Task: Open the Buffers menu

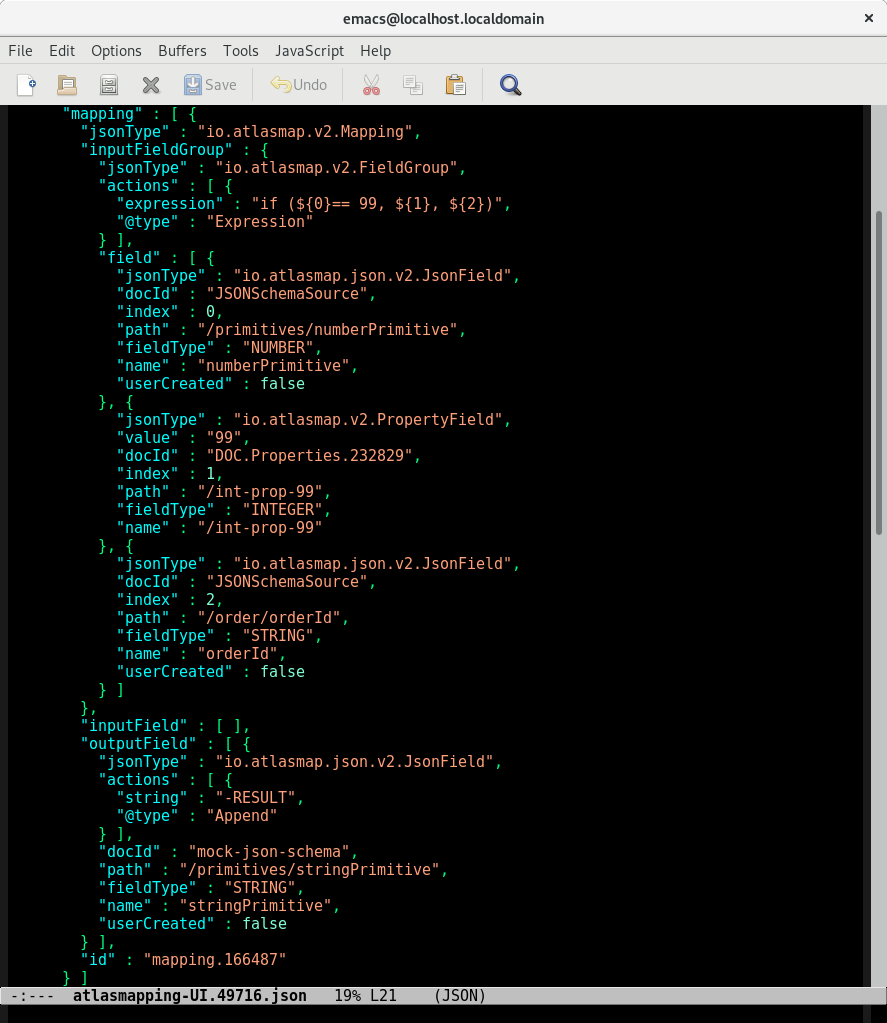Action: click(182, 50)
